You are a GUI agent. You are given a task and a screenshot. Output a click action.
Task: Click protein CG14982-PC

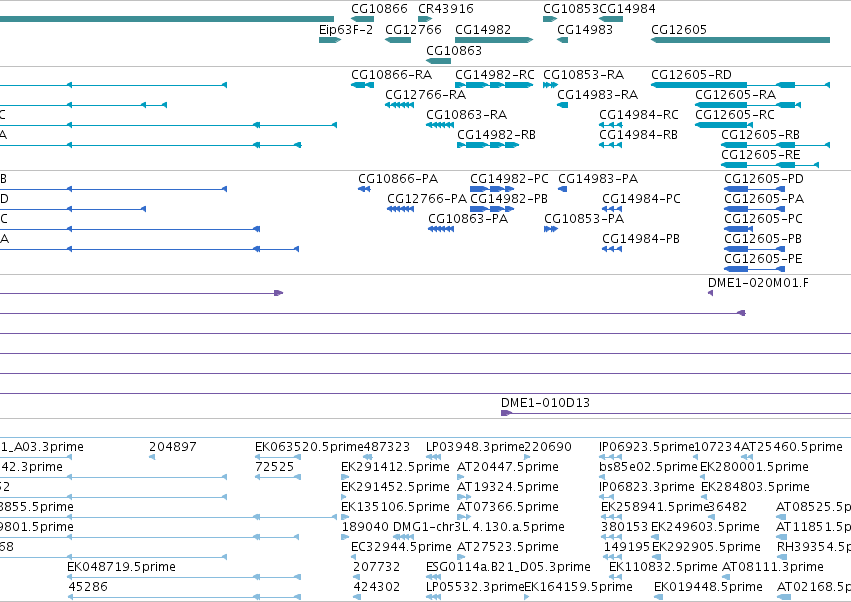tap(509, 179)
